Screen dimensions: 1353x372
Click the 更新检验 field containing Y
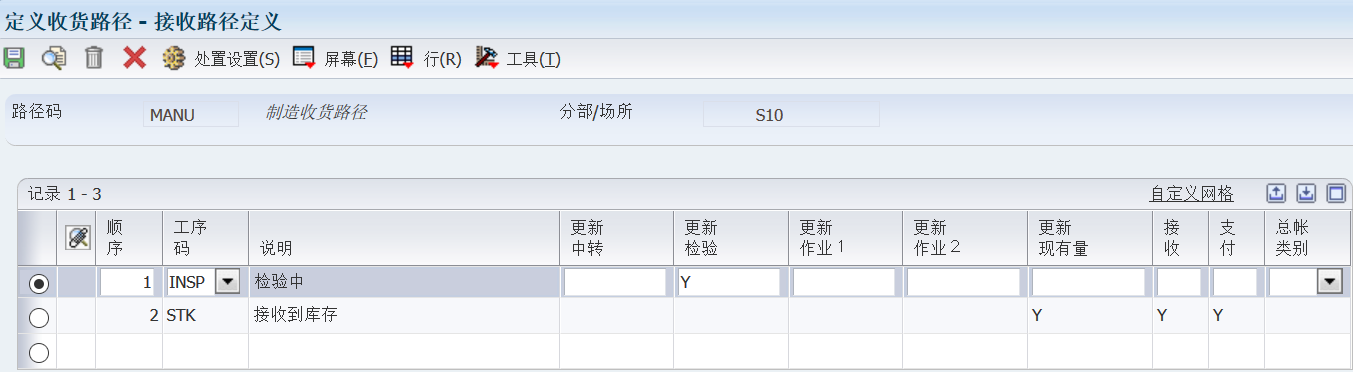click(x=729, y=283)
